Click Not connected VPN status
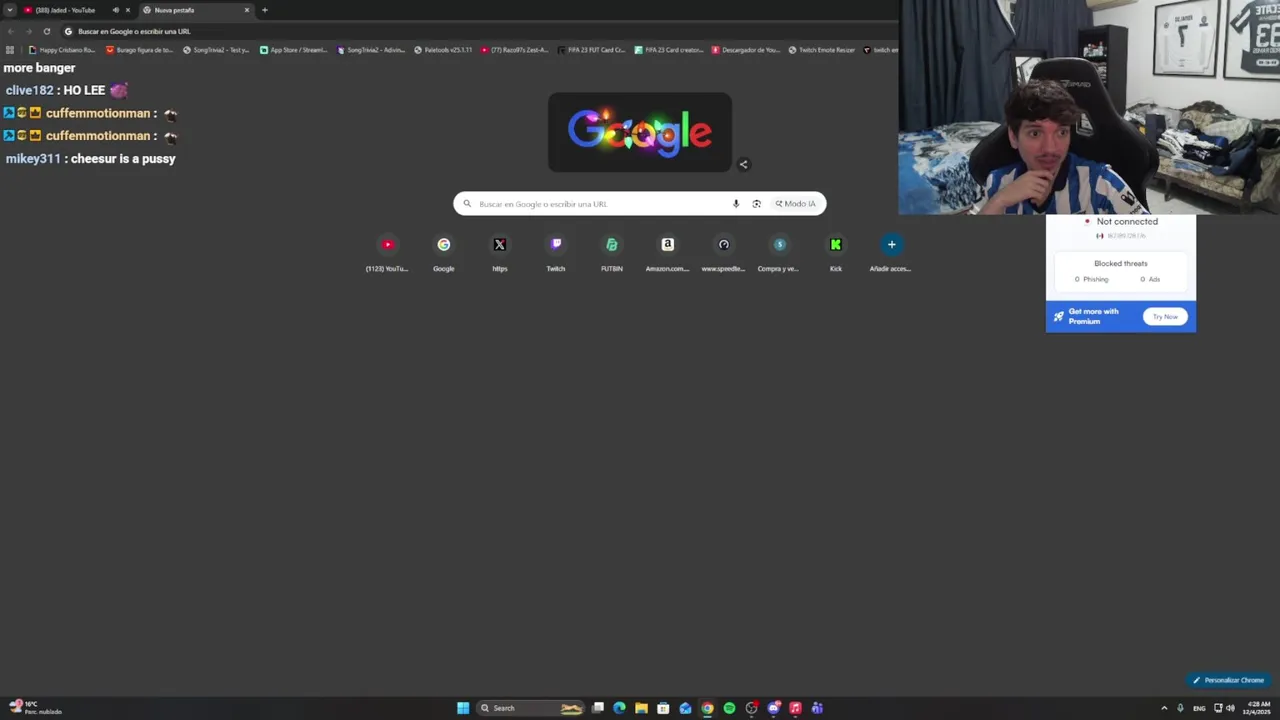1280x720 pixels. coord(1126,222)
